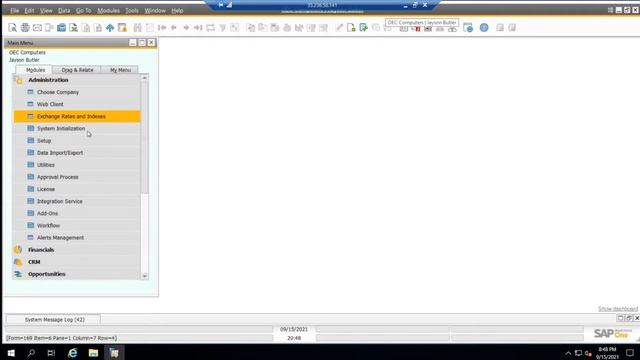Click Main Menu scrollbar up arrow
Screen dimensions: 640x360
tap(144, 78)
